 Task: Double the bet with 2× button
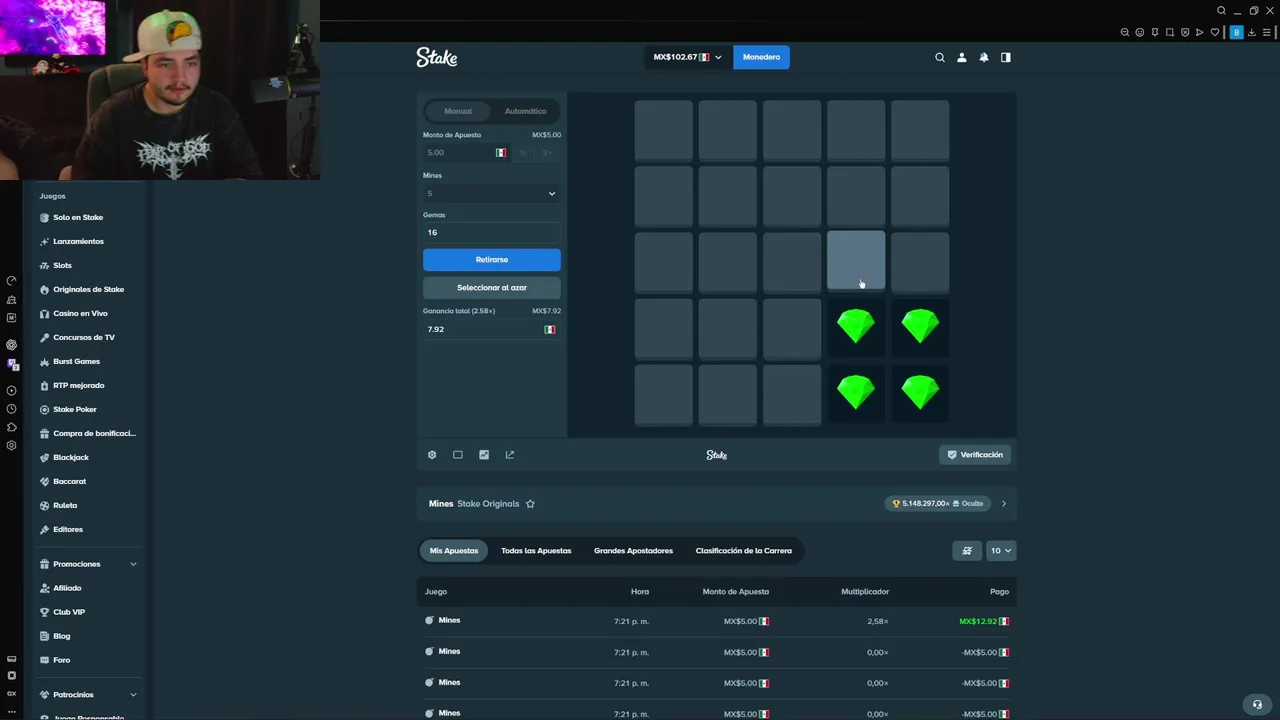547,153
